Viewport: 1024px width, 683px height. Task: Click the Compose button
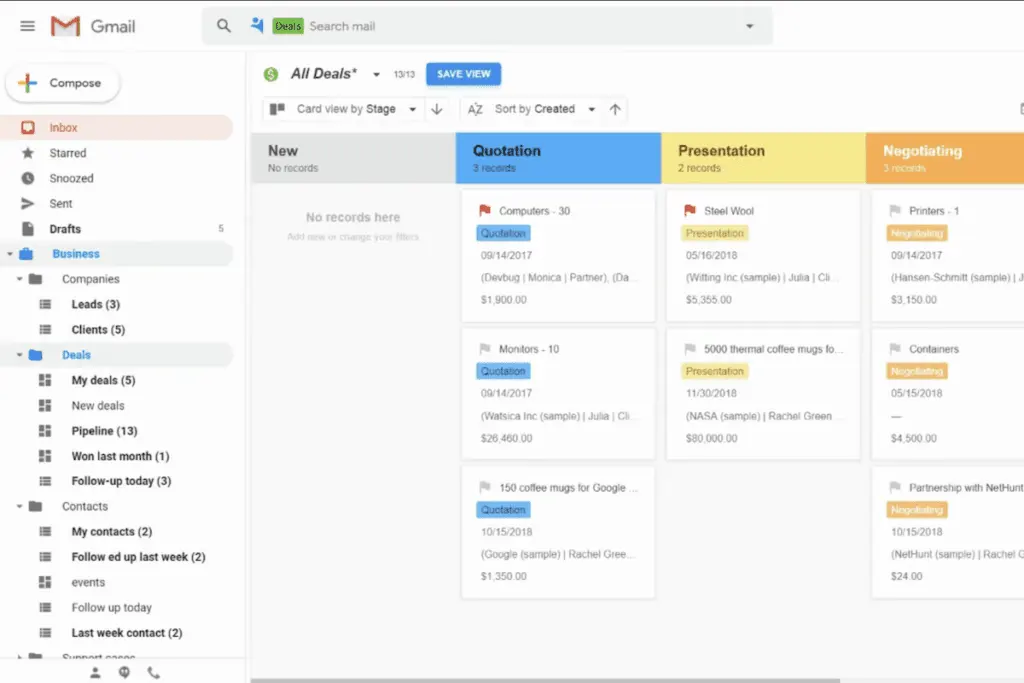click(x=63, y=83)
